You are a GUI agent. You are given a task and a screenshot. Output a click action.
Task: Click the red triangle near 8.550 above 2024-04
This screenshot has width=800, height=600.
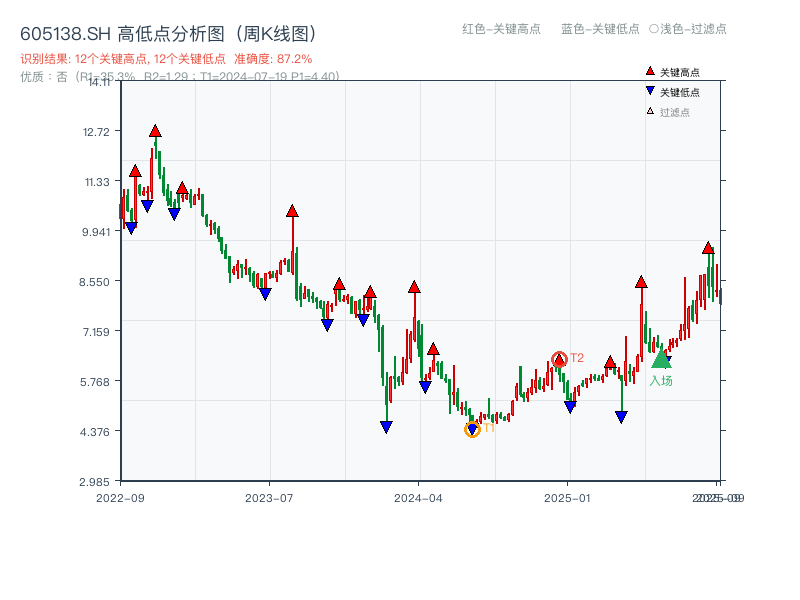click(x=415, y=285)
